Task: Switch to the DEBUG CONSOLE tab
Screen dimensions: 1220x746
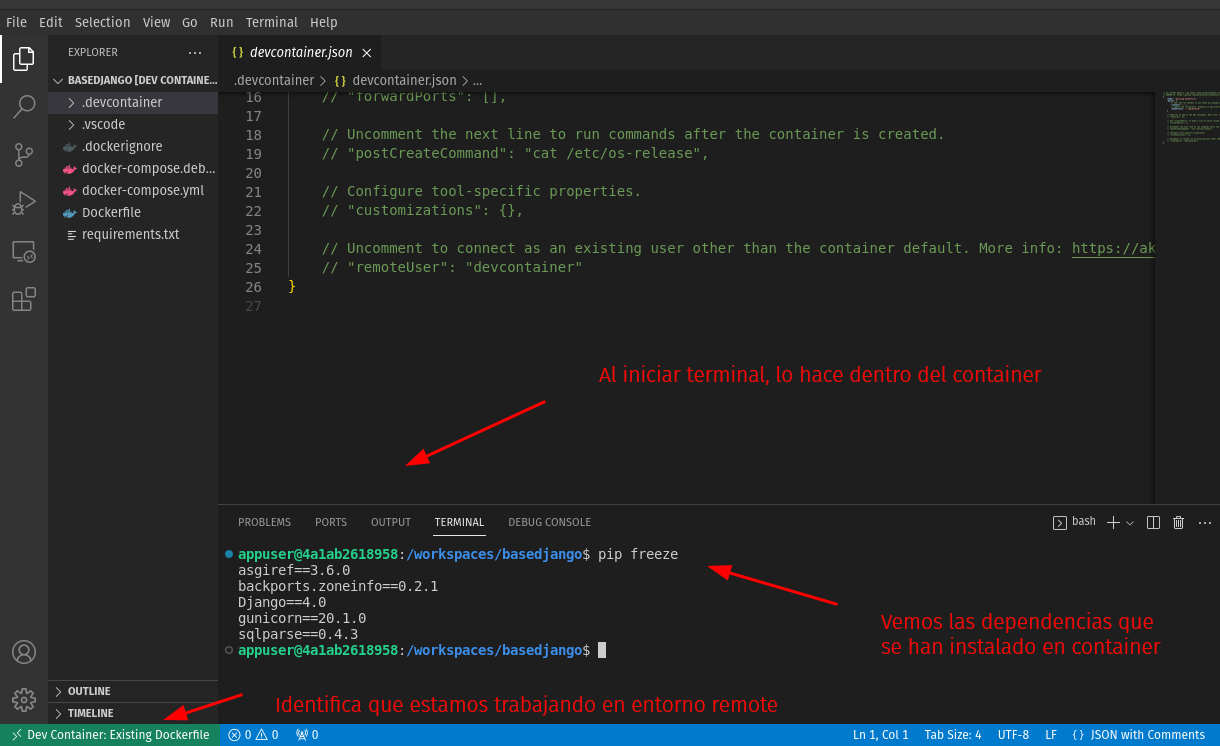Action: (x=549, y=522)
